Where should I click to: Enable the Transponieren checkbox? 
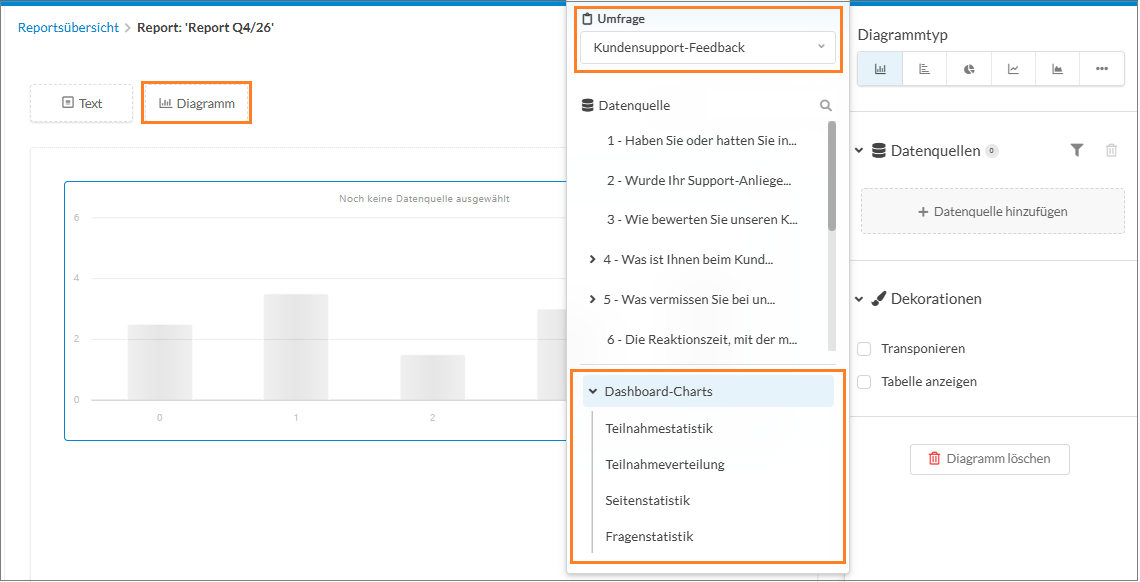coord(864,349)
